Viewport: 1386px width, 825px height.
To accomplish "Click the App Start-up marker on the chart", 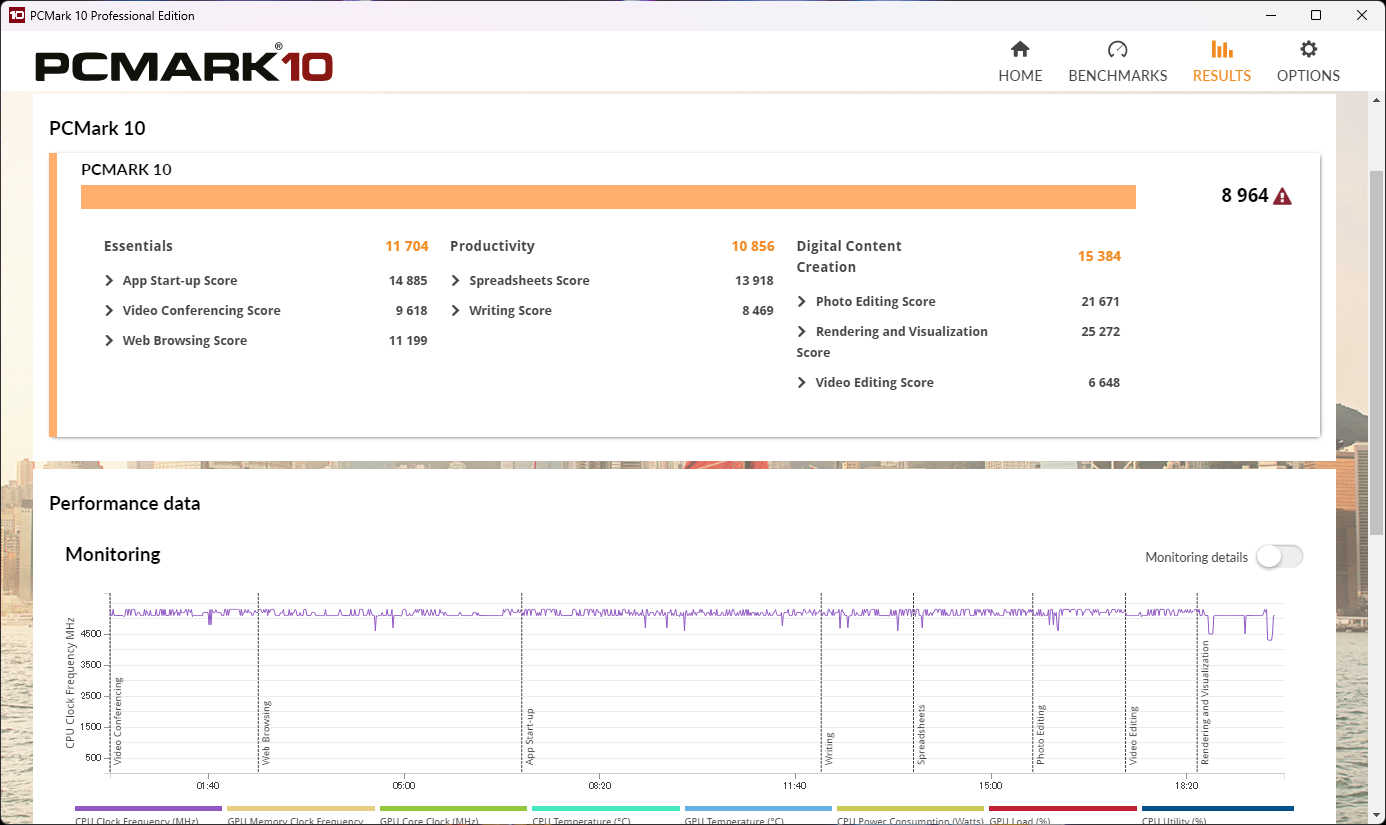I will pos(530,736).
